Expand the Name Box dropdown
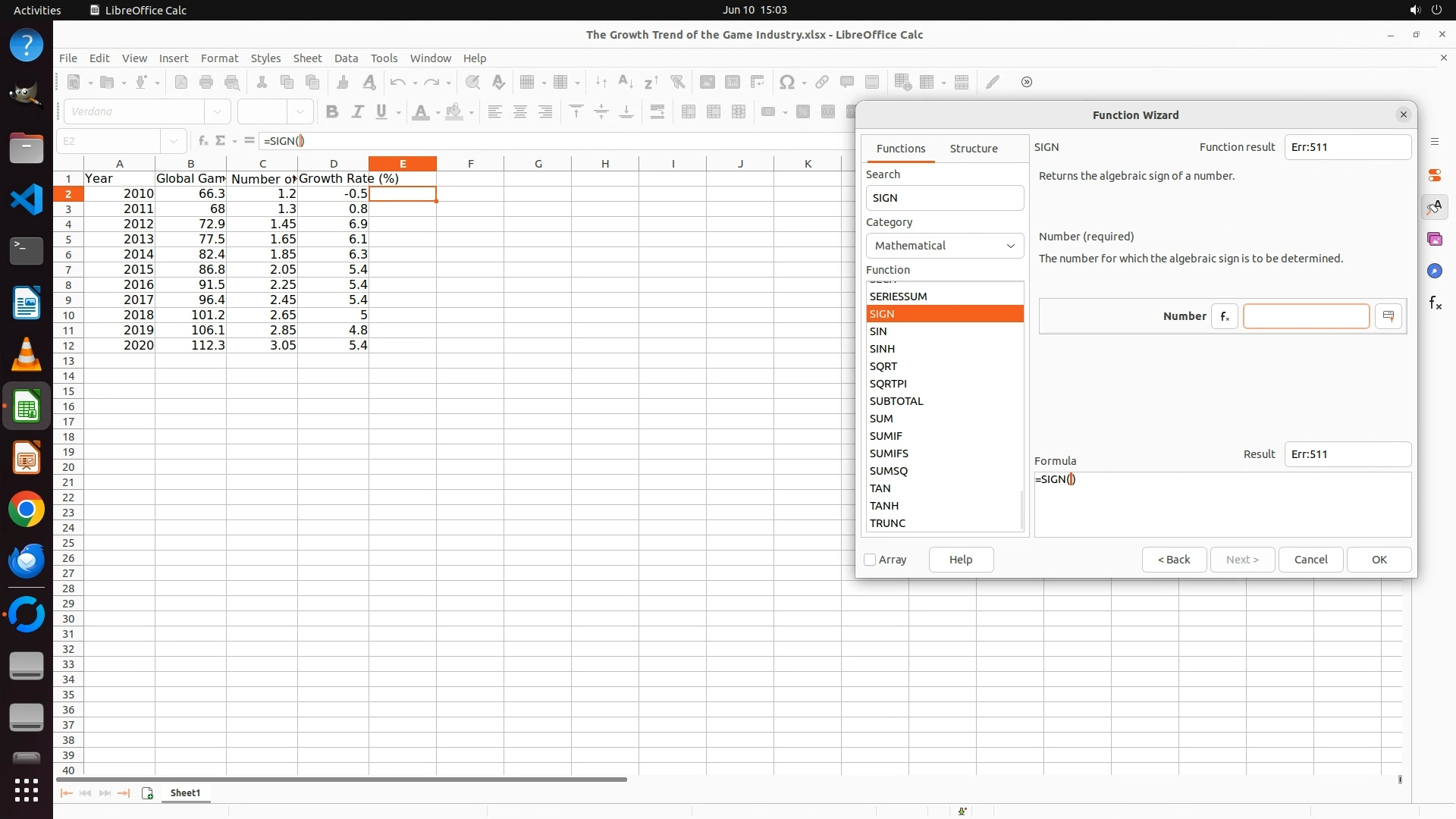Viewport: 1456px width, 819px height. point(174,140)
